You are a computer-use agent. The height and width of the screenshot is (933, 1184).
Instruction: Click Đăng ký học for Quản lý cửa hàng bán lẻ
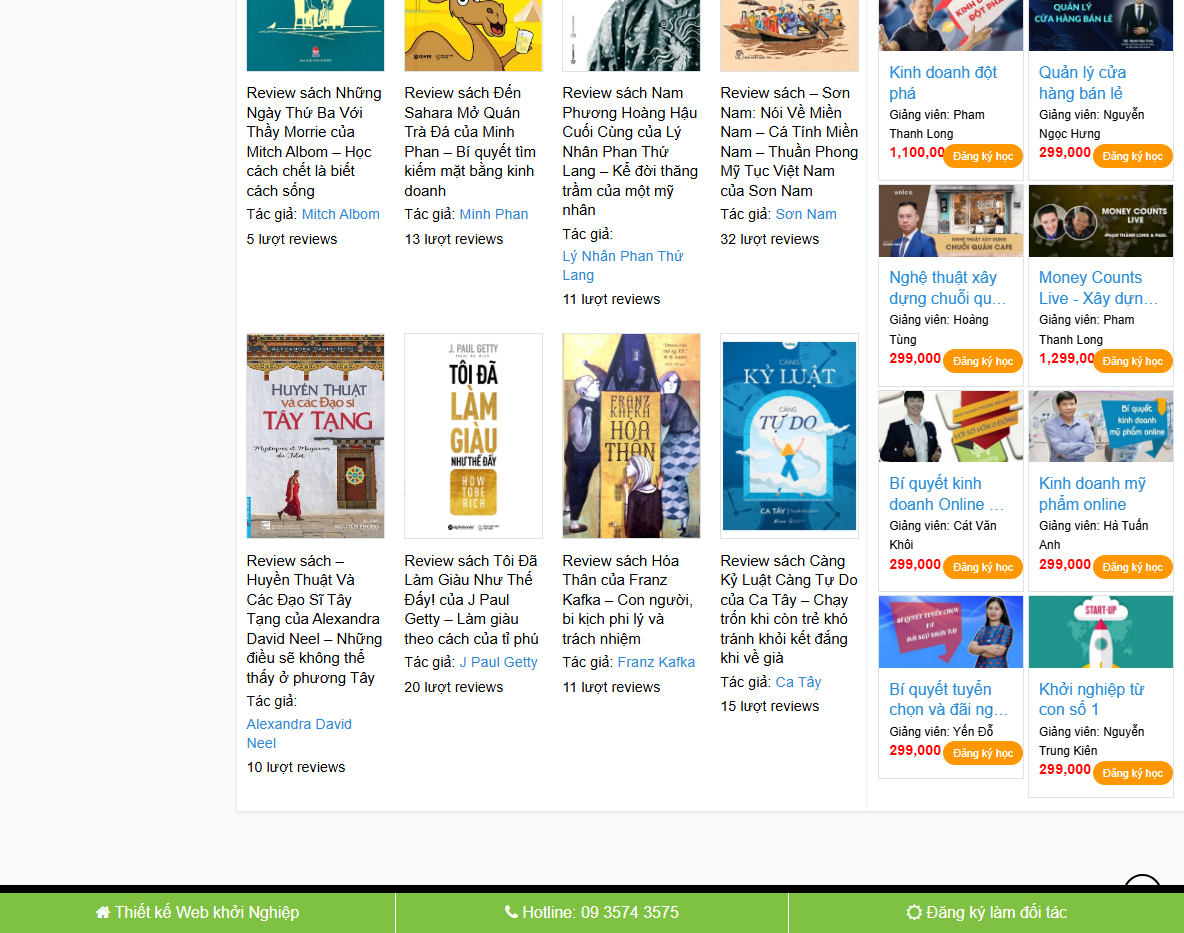coord(1132,156)
